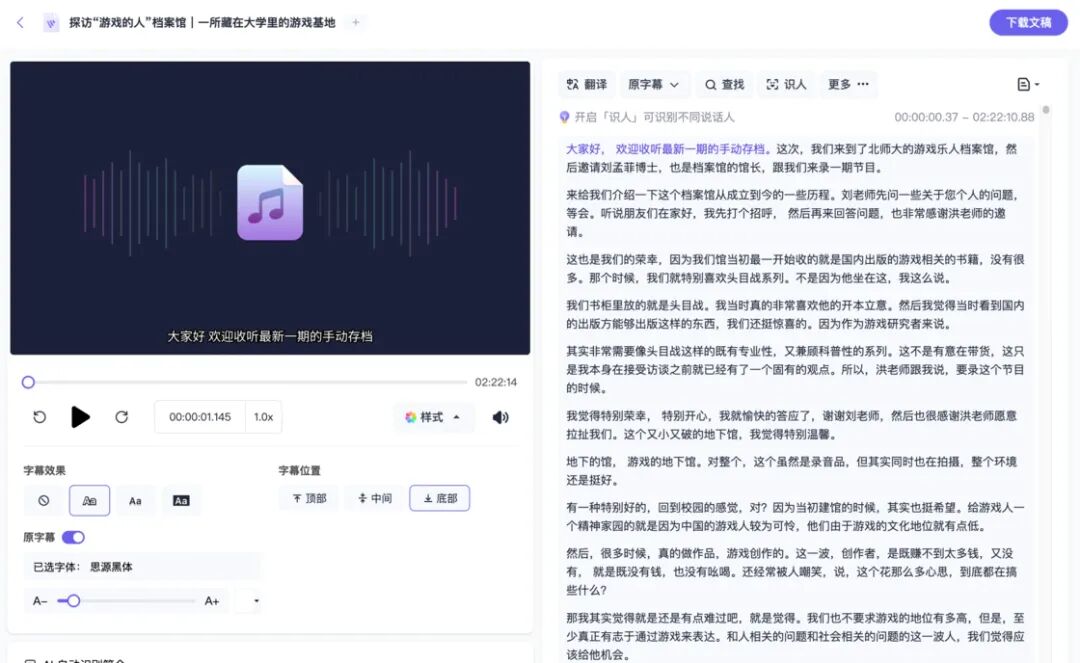Screen dimensions: 1080x663
Task: Click the 00:00:01.145 timecode field
Action: pos(200,417)
